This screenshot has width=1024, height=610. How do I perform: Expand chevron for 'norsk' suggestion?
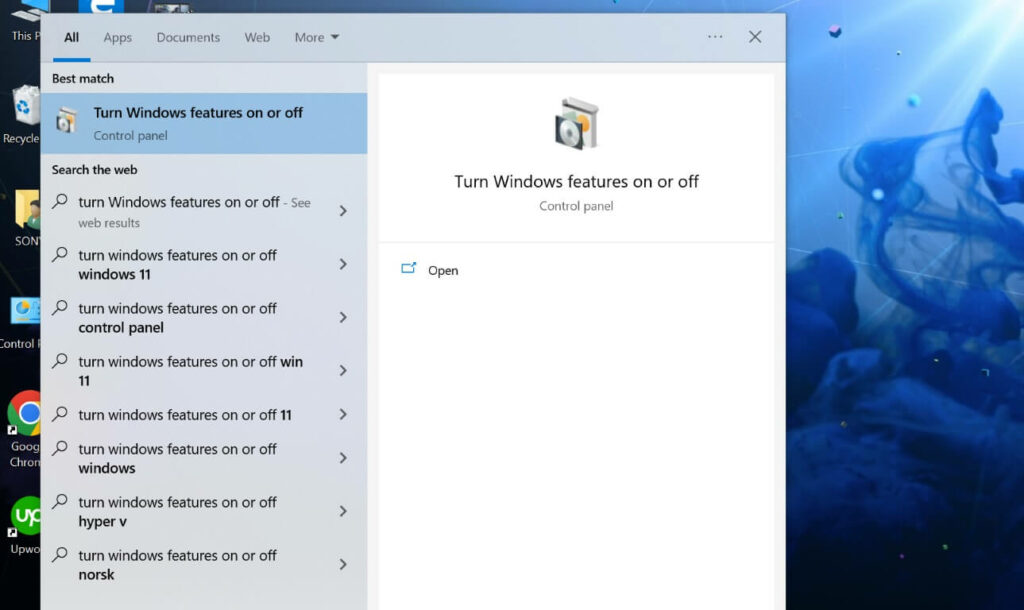[343, 564]
